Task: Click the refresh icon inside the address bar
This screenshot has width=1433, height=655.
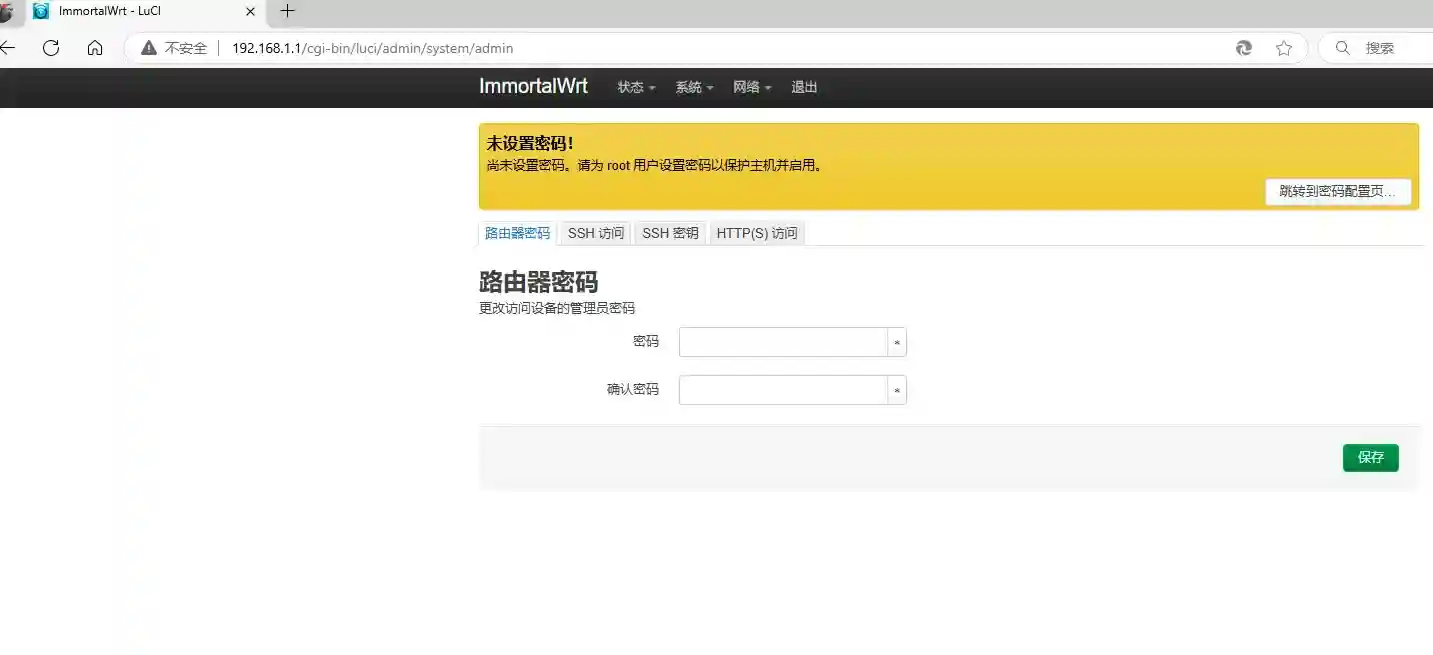Action: tap(1243, 47)
